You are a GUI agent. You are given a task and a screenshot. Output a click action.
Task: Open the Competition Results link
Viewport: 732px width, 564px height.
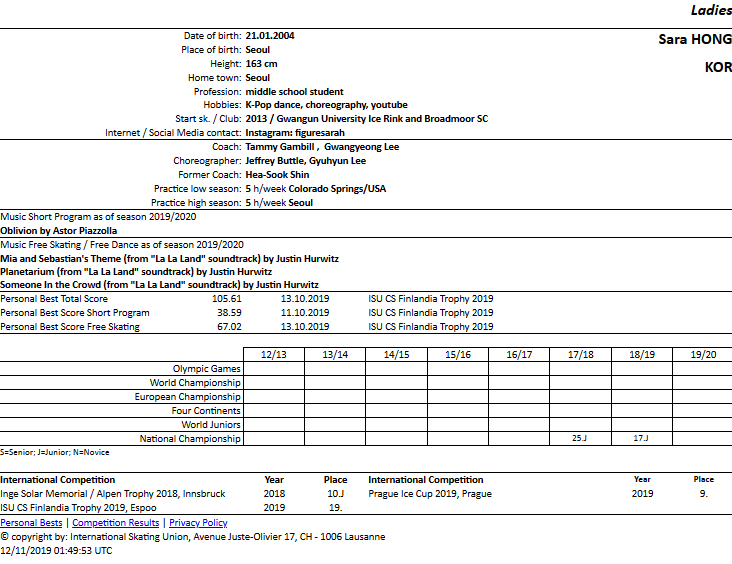tap(115, 523)
